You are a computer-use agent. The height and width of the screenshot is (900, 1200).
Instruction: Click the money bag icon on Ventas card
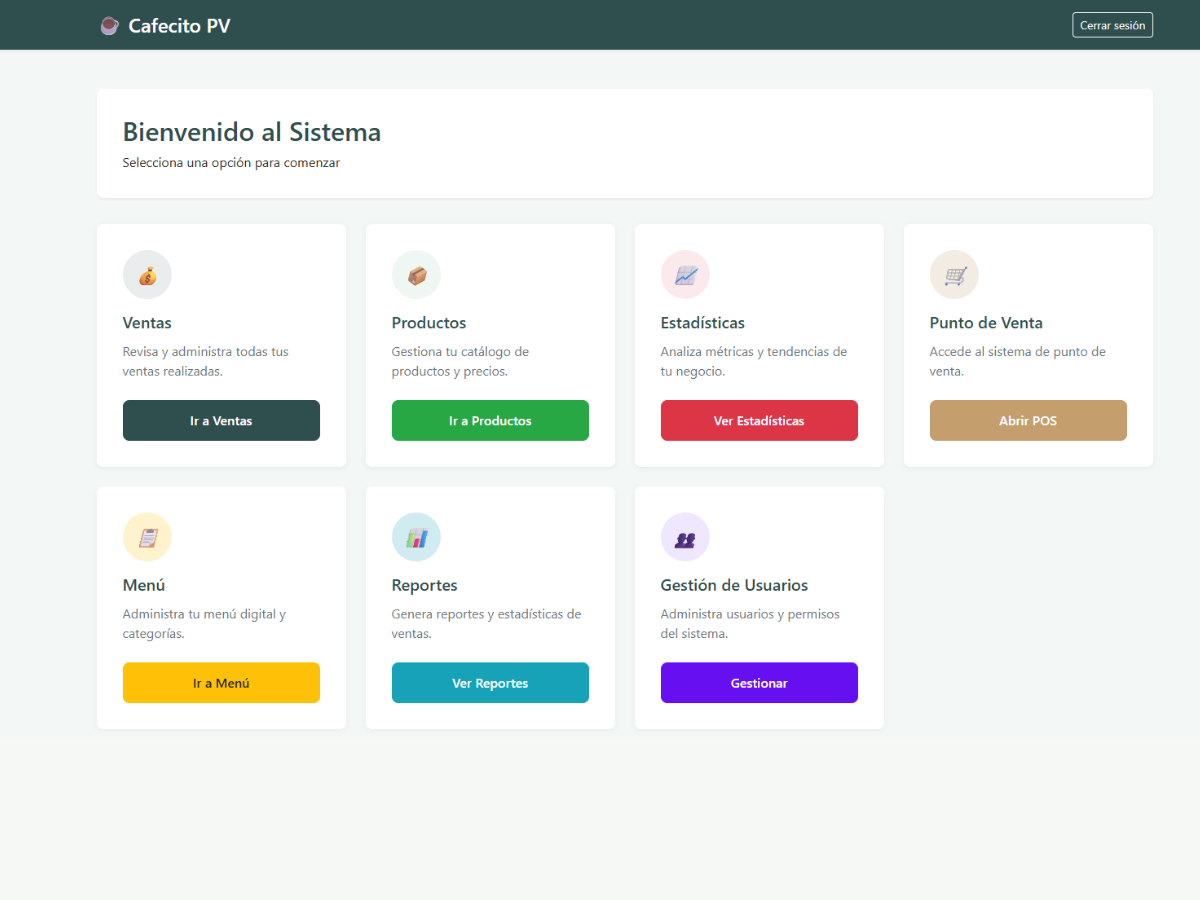(147, 275)
